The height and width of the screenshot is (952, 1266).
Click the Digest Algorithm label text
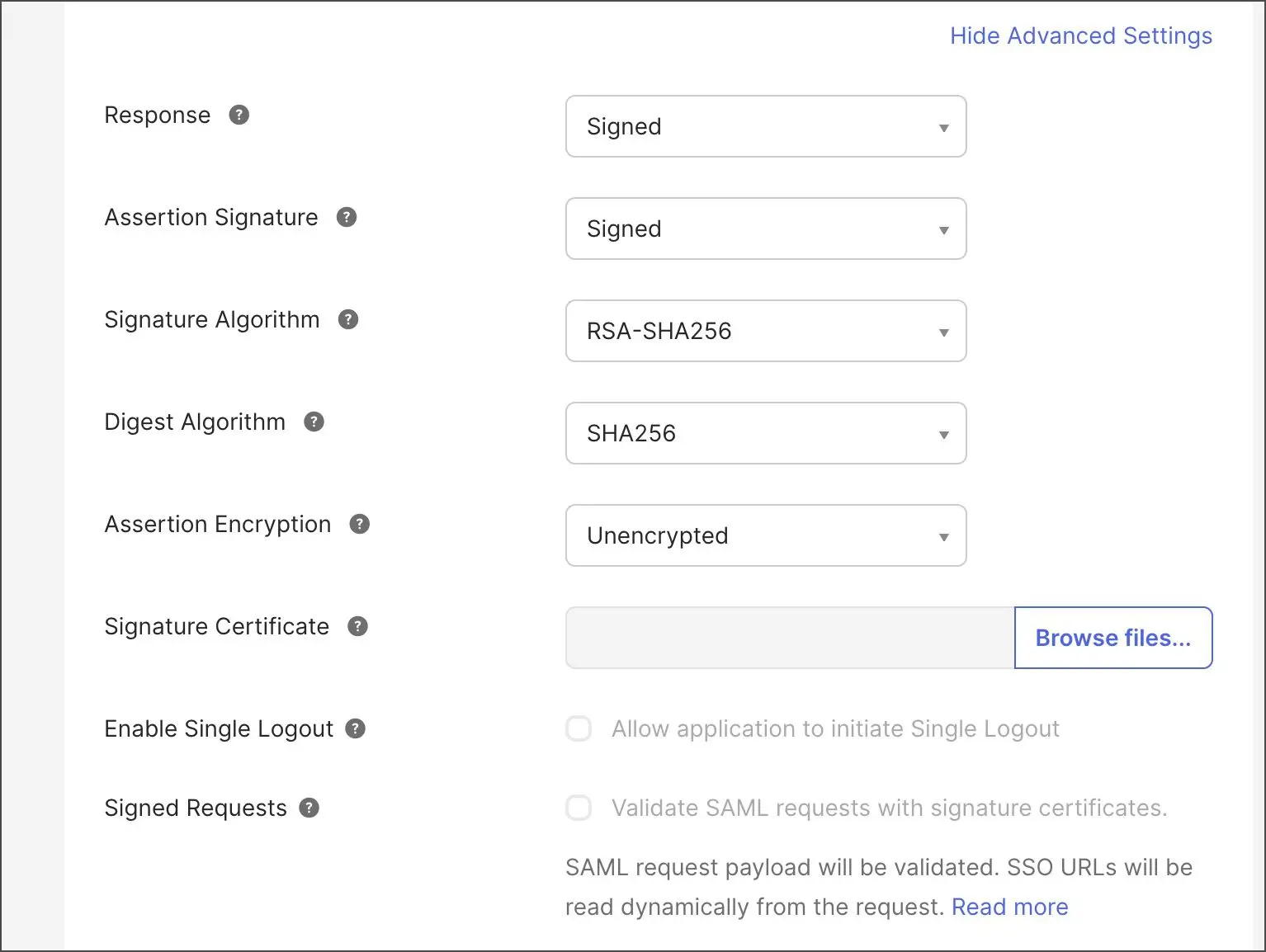pos(195,422)
